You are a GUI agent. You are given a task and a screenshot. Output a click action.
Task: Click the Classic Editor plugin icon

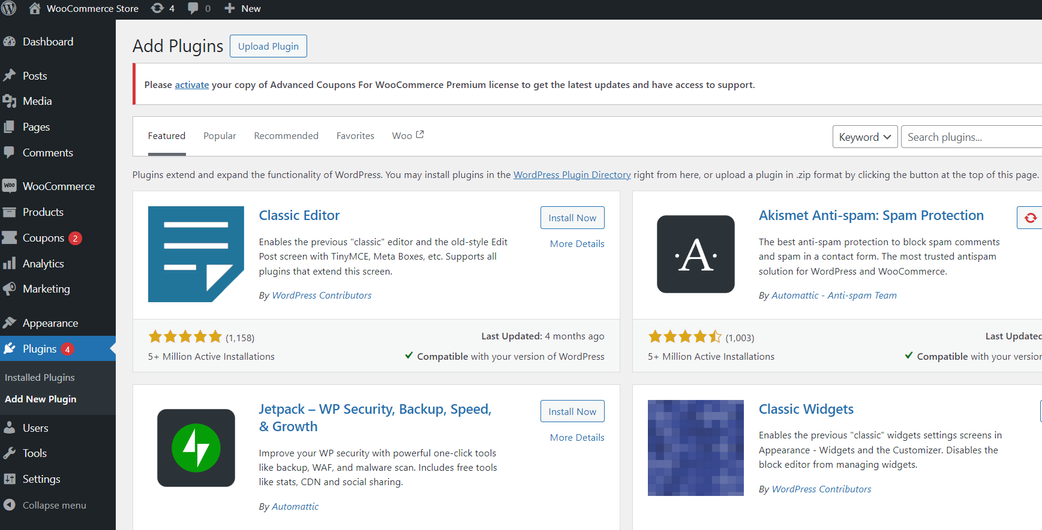pyautogui.click(x=195, y=254)
